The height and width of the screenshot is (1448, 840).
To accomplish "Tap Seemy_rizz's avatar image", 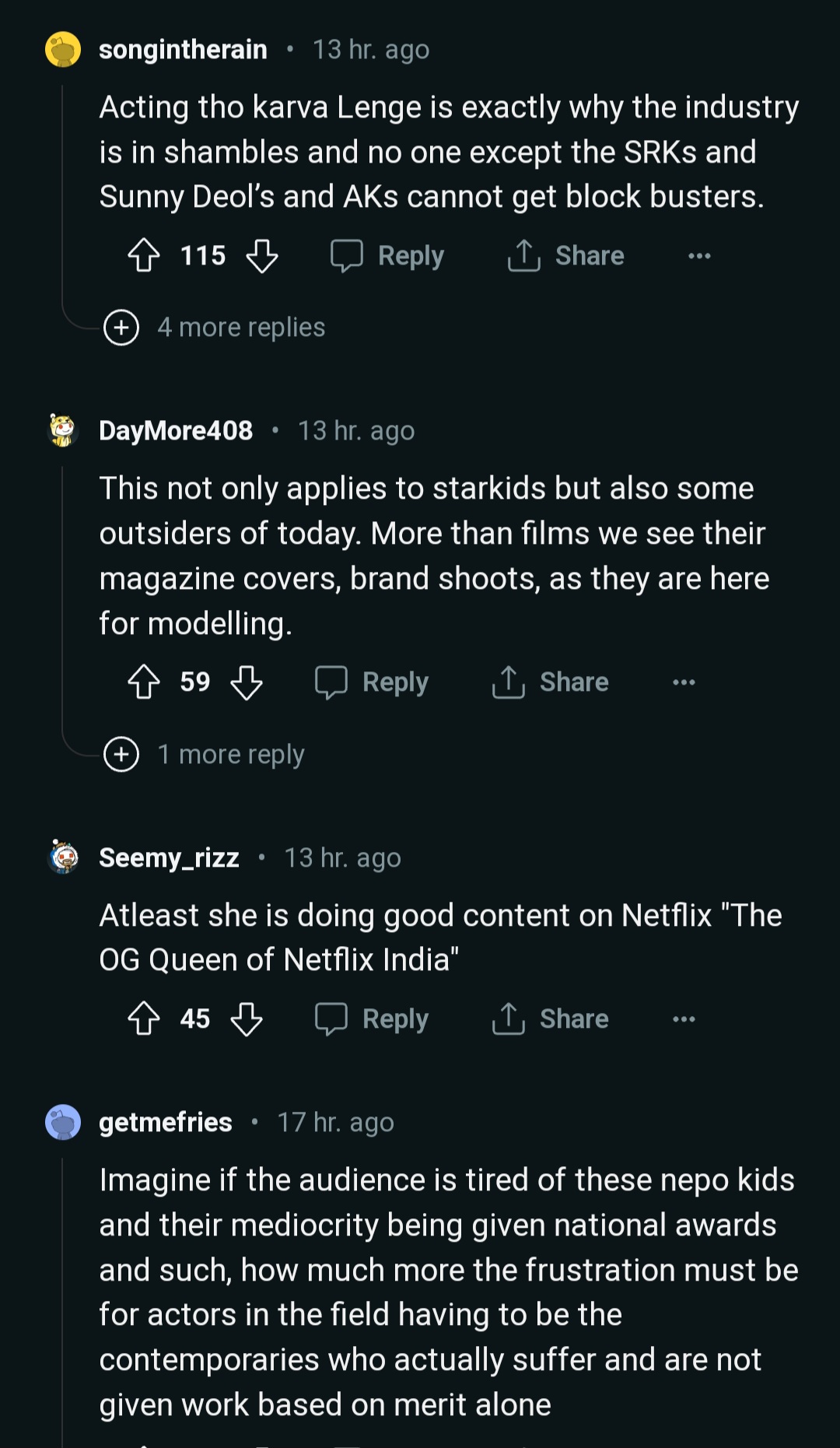I will (x=64, y=857).
